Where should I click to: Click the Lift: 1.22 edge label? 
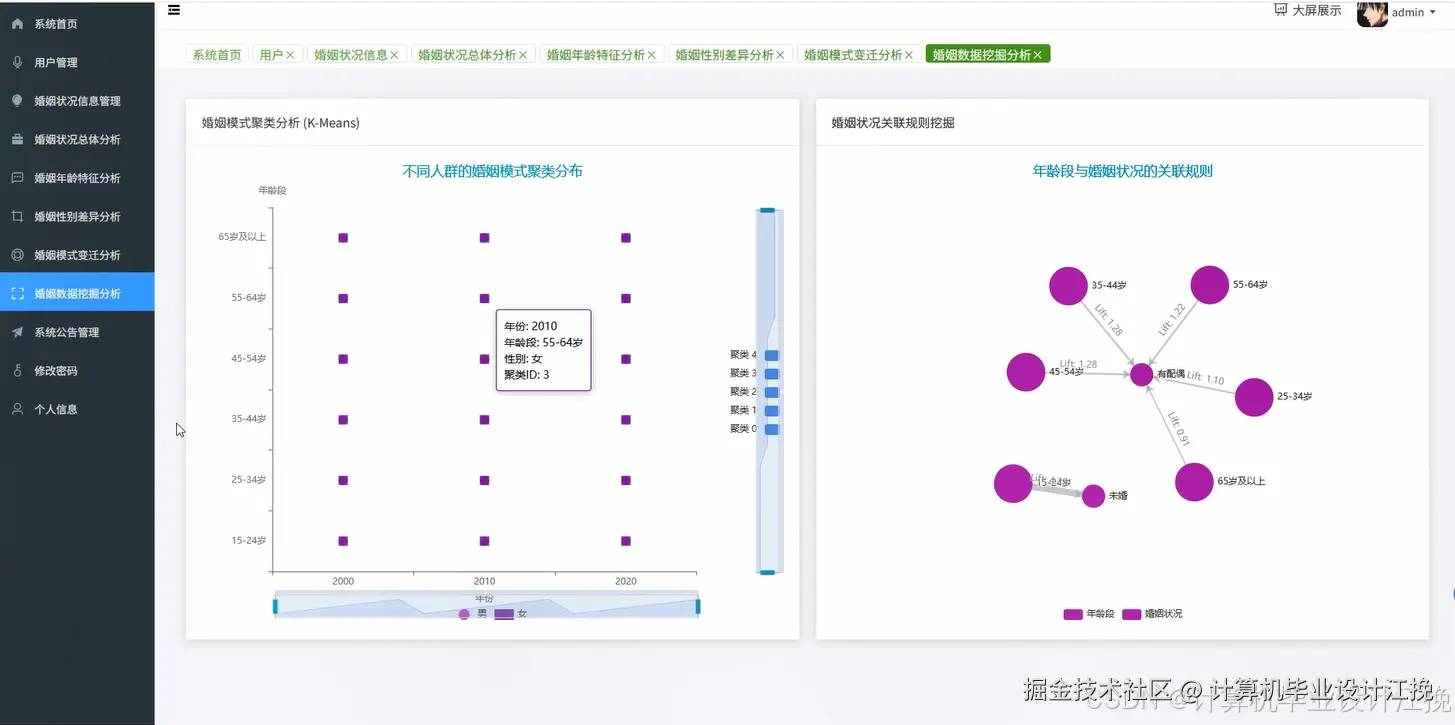coord(1172,319)
